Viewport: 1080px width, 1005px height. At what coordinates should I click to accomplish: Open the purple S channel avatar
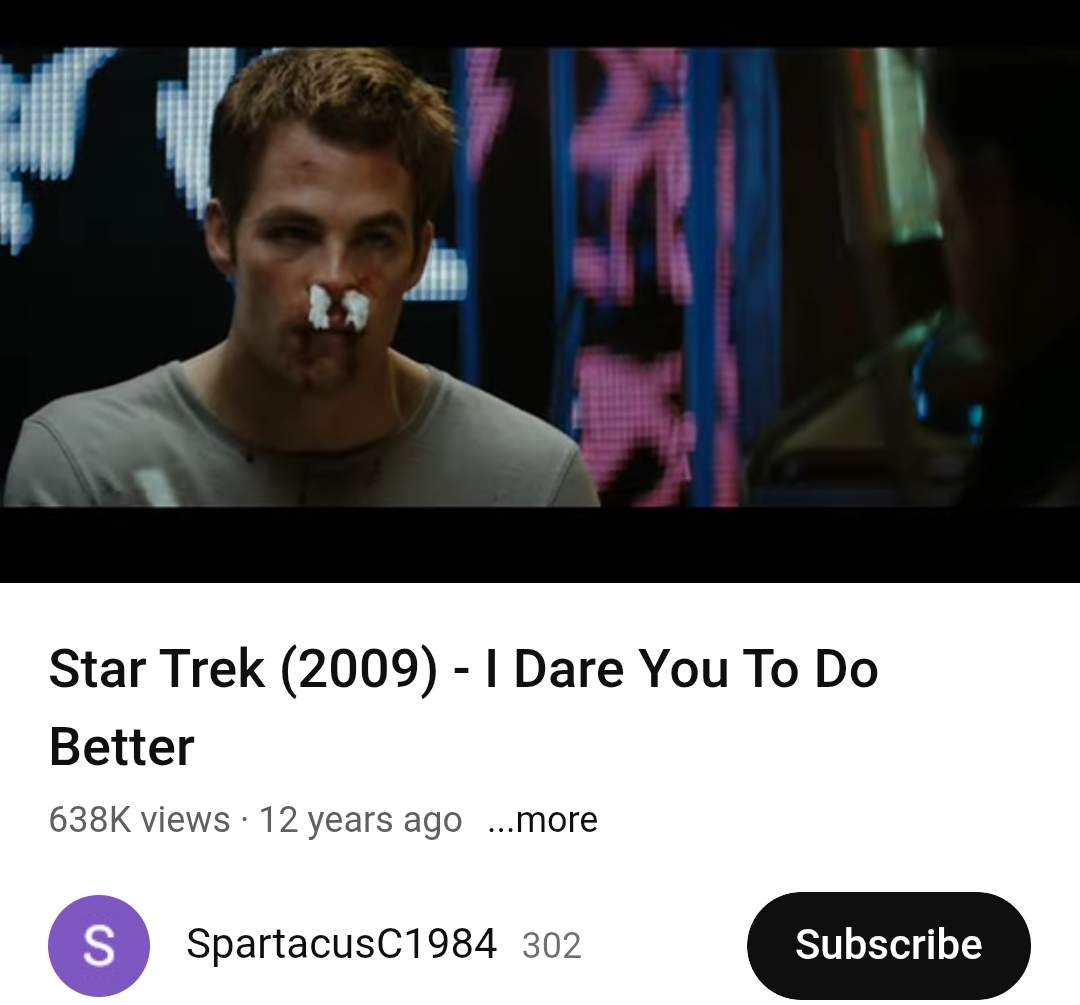[98, 945]
